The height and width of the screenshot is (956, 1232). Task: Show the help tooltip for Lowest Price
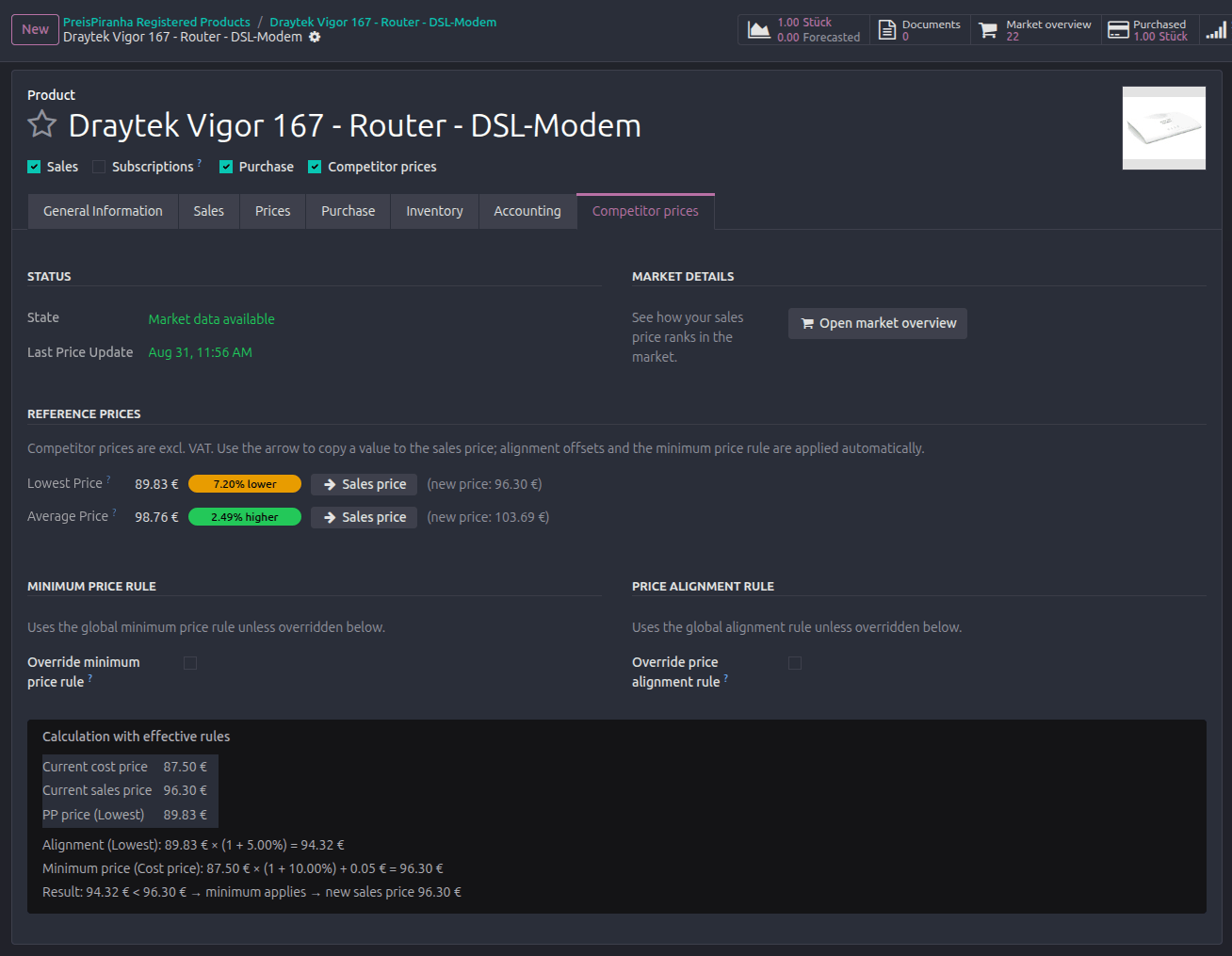point(108,479)
